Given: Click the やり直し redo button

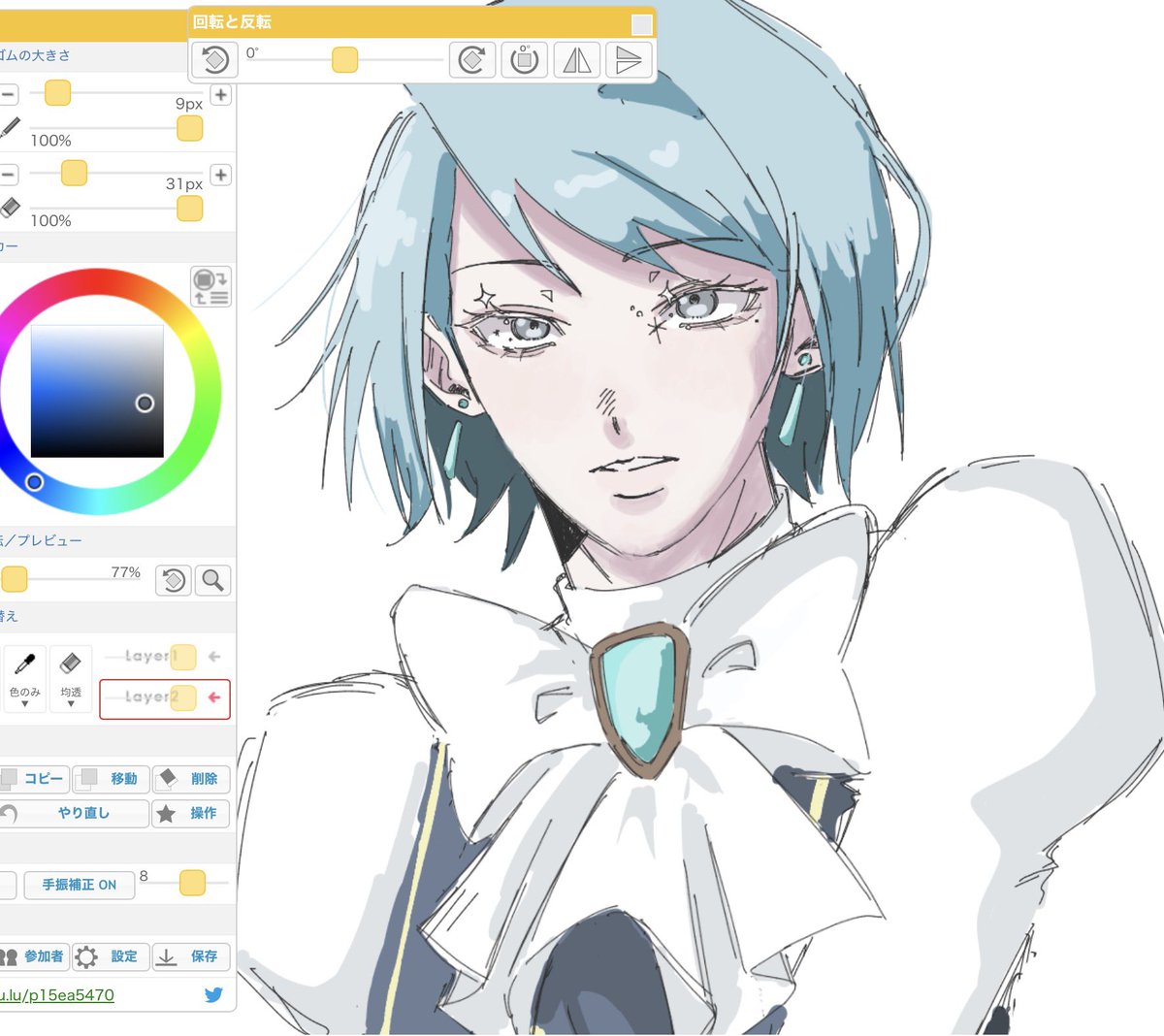Looking at the screenshot, I should pyautogui.click(x=74, y=813).
